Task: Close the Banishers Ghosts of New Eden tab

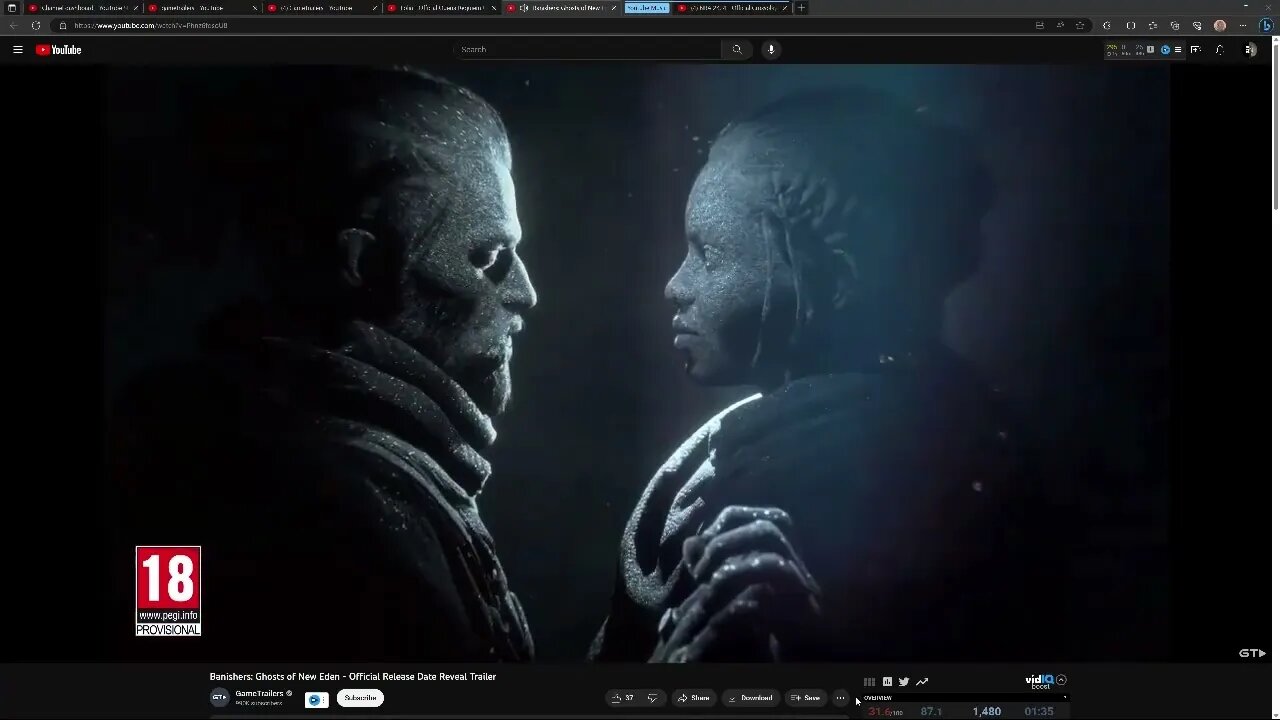Action: click(x=613, y=7)
